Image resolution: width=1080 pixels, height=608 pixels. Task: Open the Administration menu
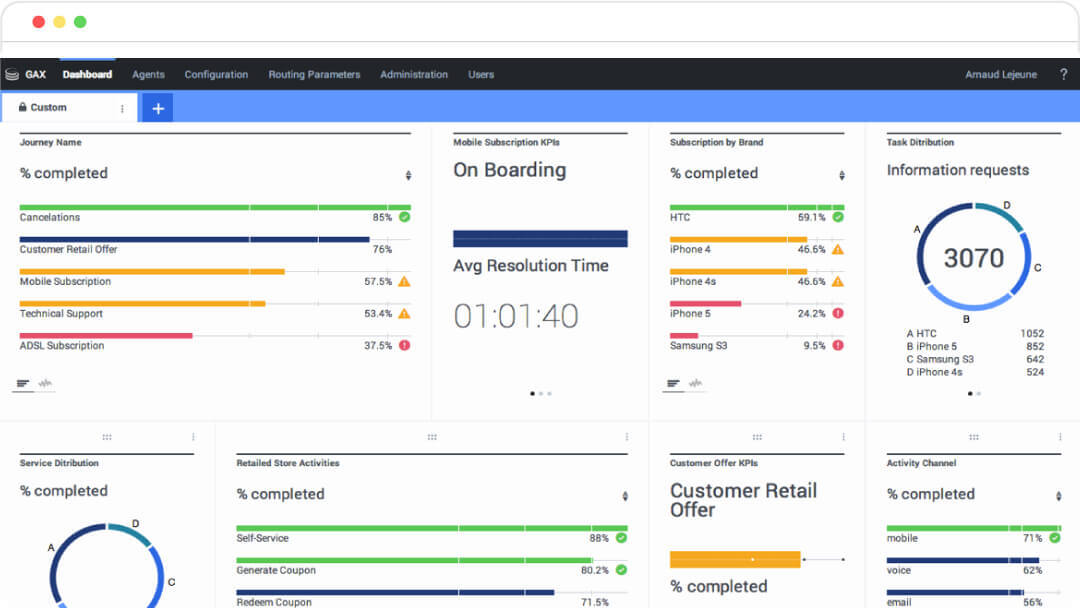click(x=414, y=74)
